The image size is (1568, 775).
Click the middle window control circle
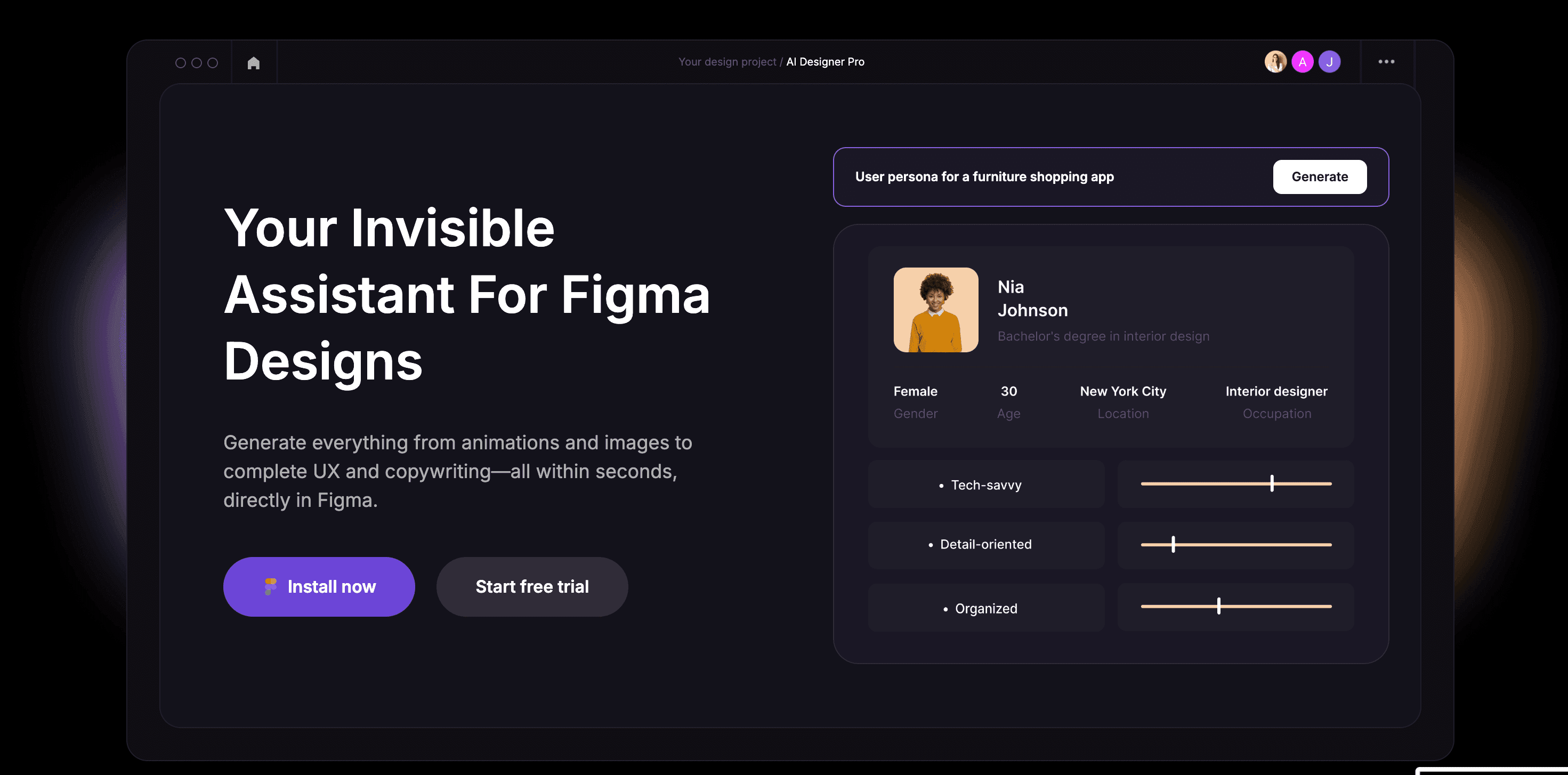[x=197, y=63]
